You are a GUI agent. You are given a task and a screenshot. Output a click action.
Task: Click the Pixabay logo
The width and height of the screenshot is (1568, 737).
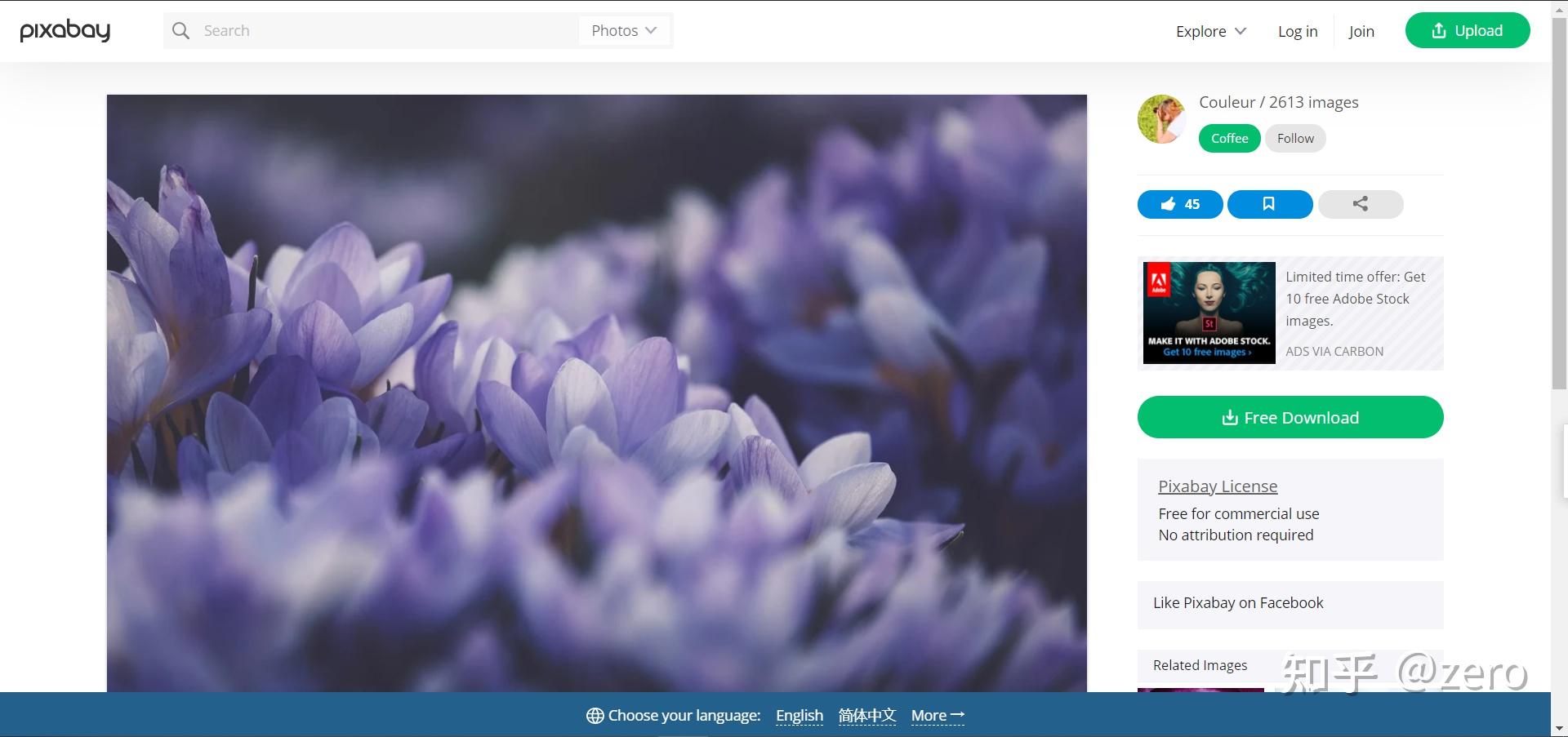pyautogui.click(x=65, y=30)
